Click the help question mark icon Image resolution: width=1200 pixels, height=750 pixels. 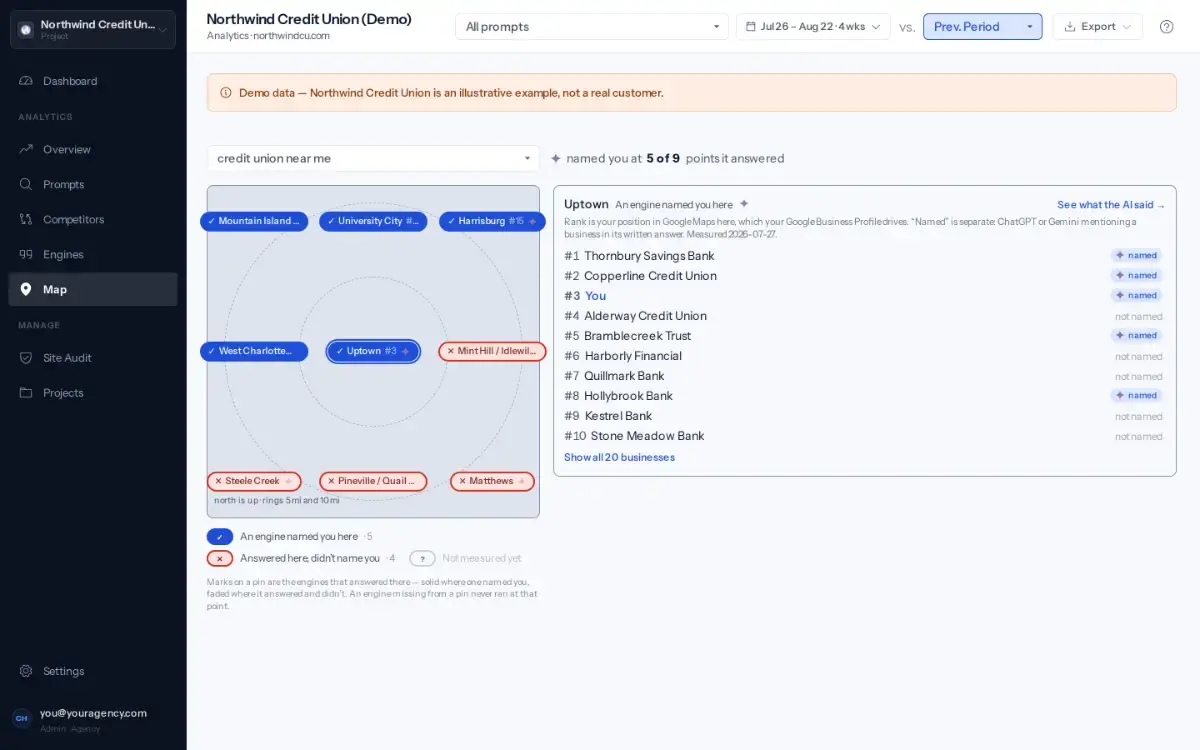point(1166,27)
